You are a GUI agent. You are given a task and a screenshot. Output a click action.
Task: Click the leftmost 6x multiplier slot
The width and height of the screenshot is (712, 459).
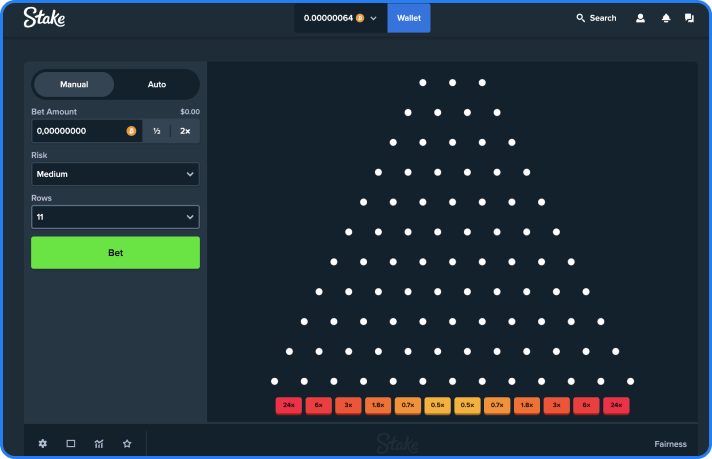(x=319, y=405)
